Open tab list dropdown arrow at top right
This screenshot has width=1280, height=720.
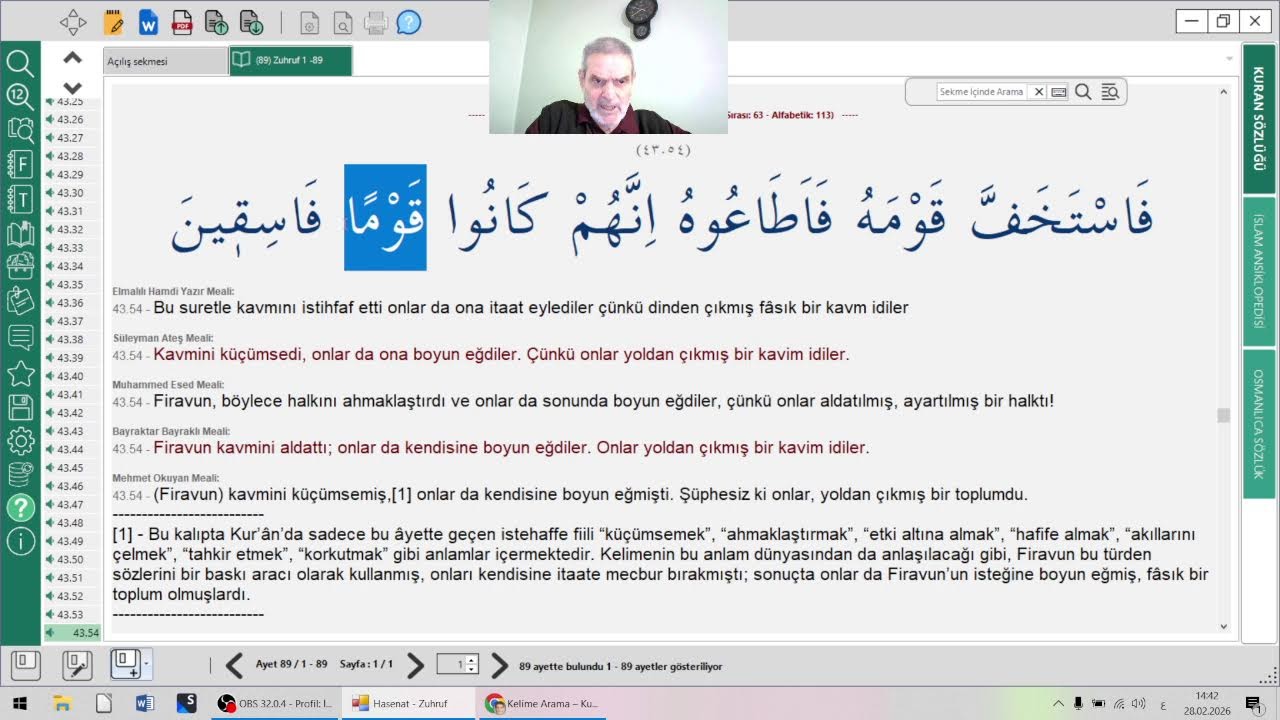click(x=1229, y=59)
